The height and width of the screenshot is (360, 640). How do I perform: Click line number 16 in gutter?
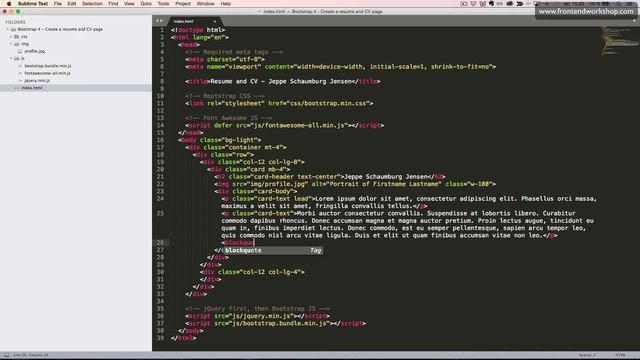tap(160, 140)
